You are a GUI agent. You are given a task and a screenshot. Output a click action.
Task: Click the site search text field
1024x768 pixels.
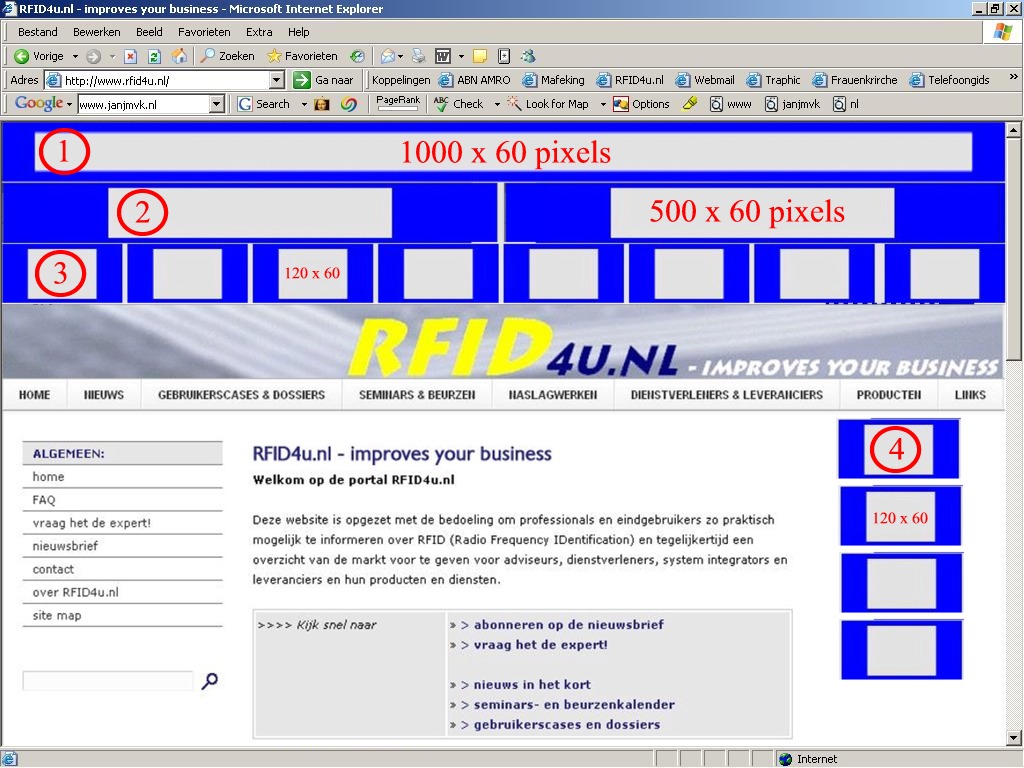click(108, 680)
